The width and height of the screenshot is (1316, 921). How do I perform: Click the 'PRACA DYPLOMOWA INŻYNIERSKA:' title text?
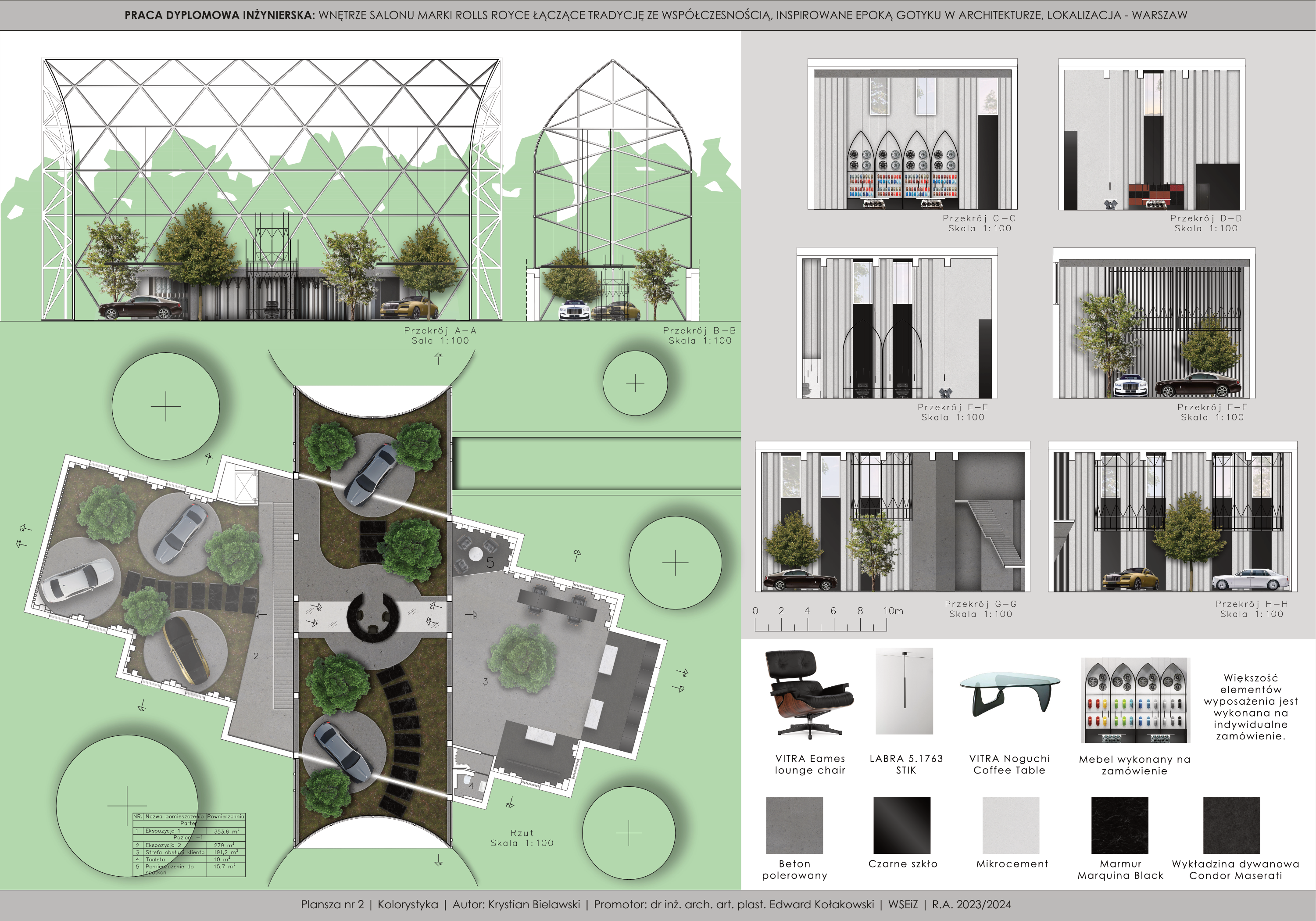pos(219,15)
